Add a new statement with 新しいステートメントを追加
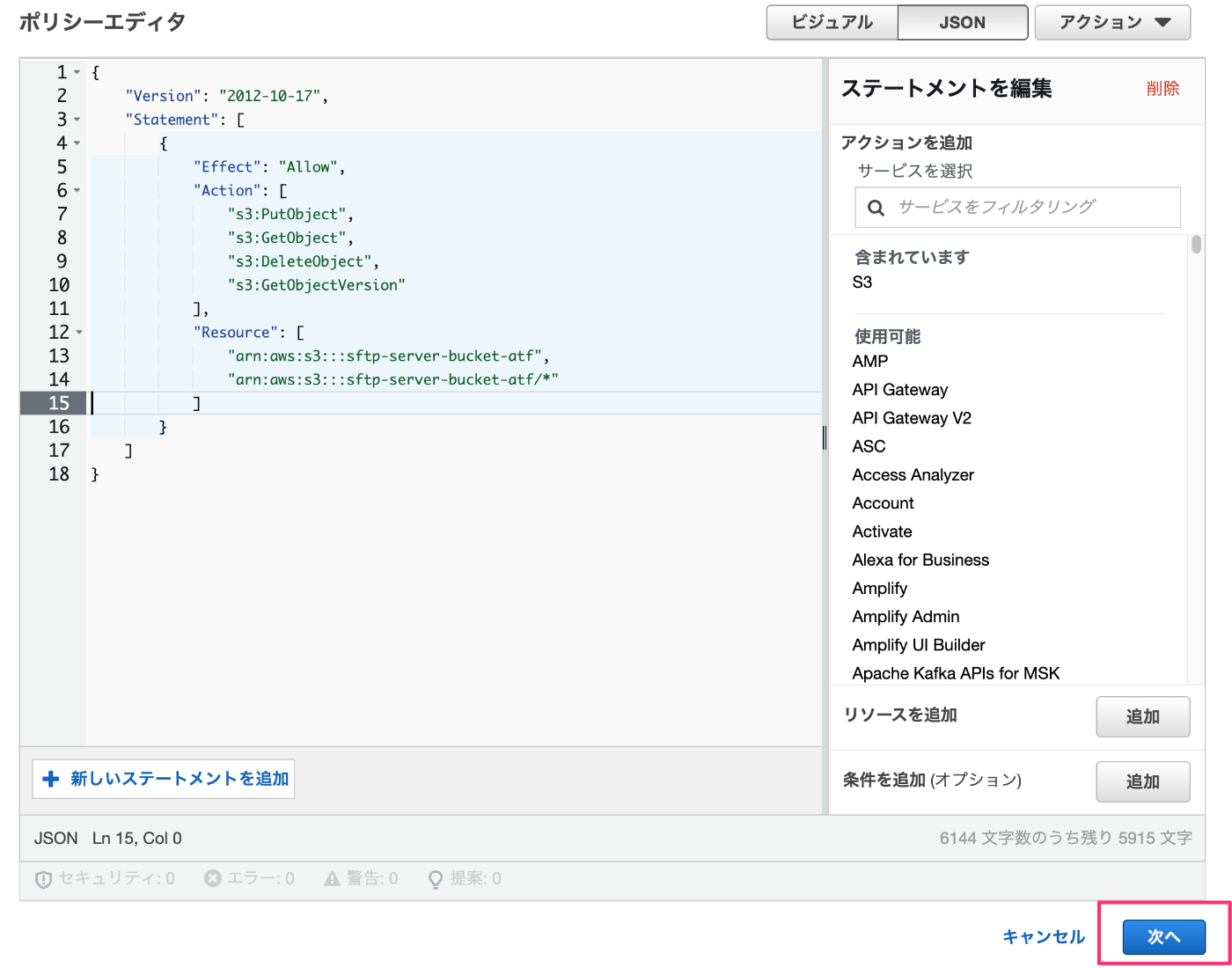Screen dimensions: 1232x968 [x=164, y=779]
